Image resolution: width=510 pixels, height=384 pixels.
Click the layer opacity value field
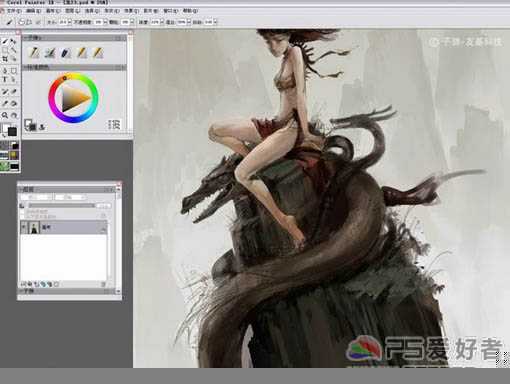click(104, 206)
